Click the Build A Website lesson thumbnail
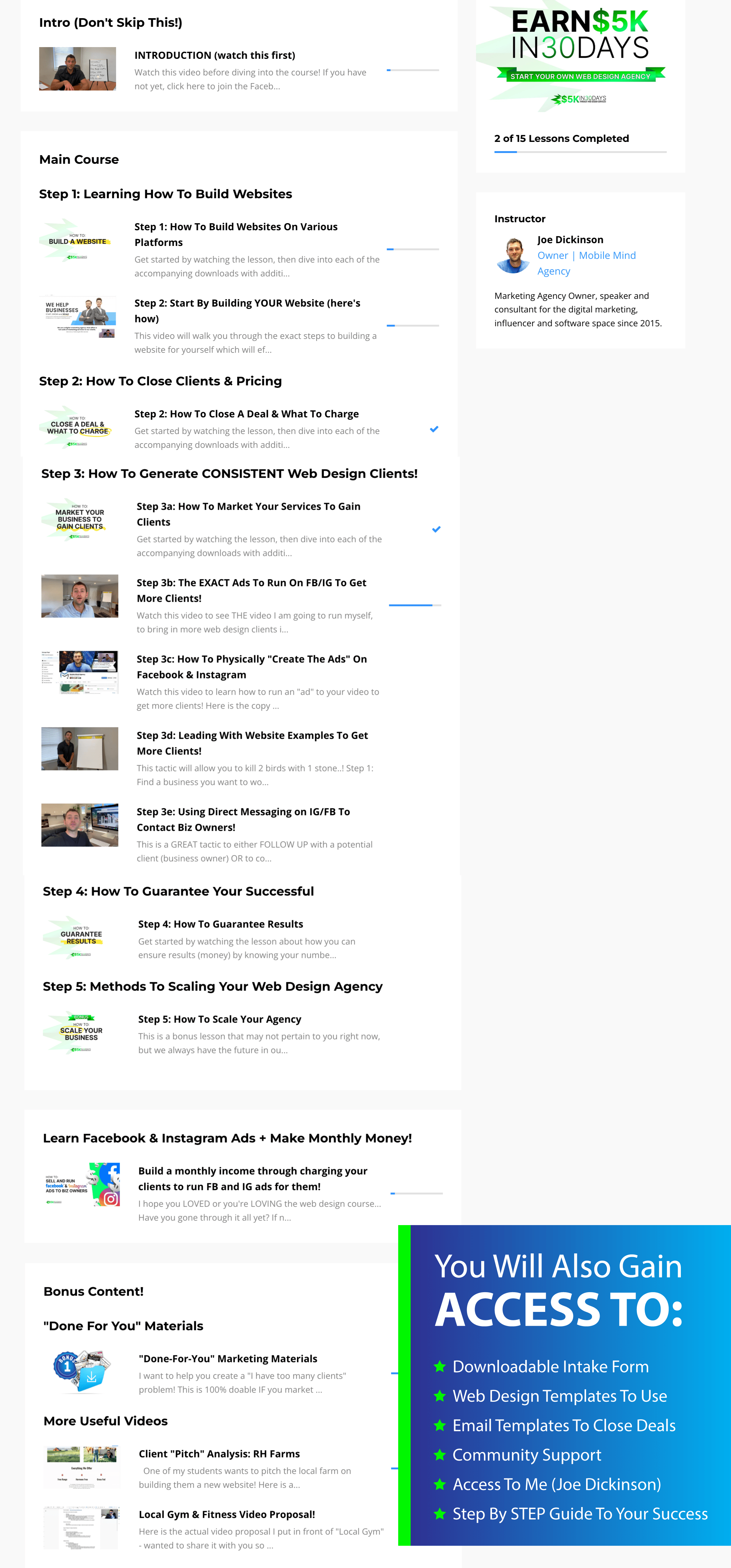731x1568 pixels. [x=77, y=240]
